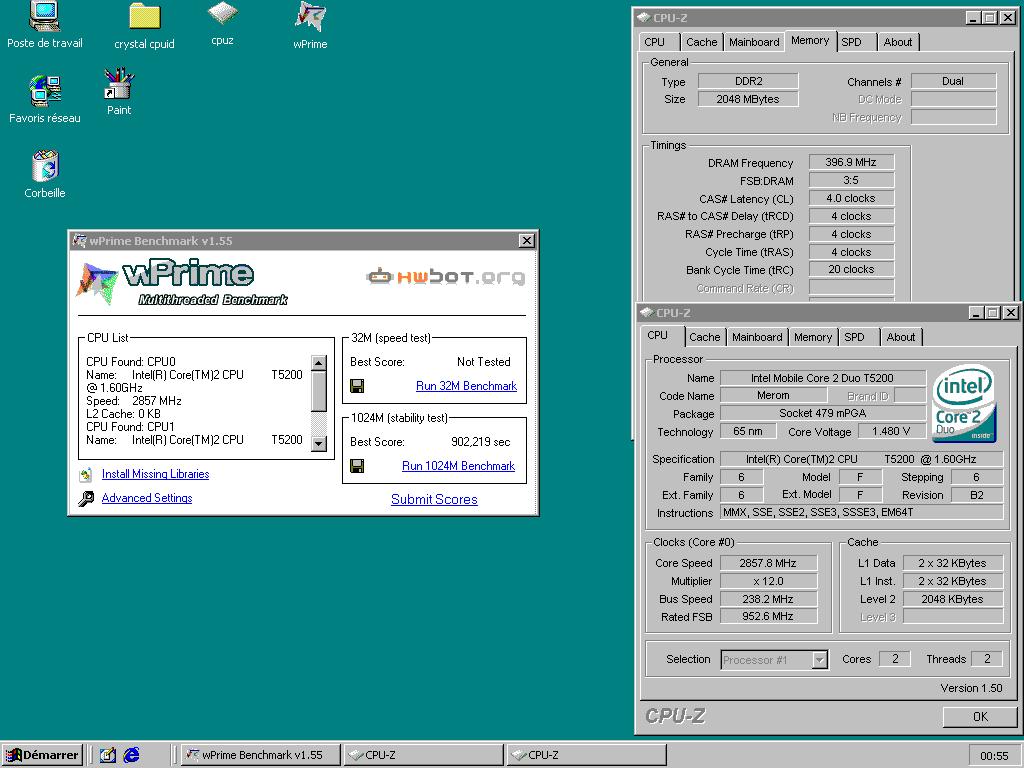This screenshot has width=1024, height=768.
Task: Open Mainboard tab in upper CPU-Z
Action: point(754,42)
